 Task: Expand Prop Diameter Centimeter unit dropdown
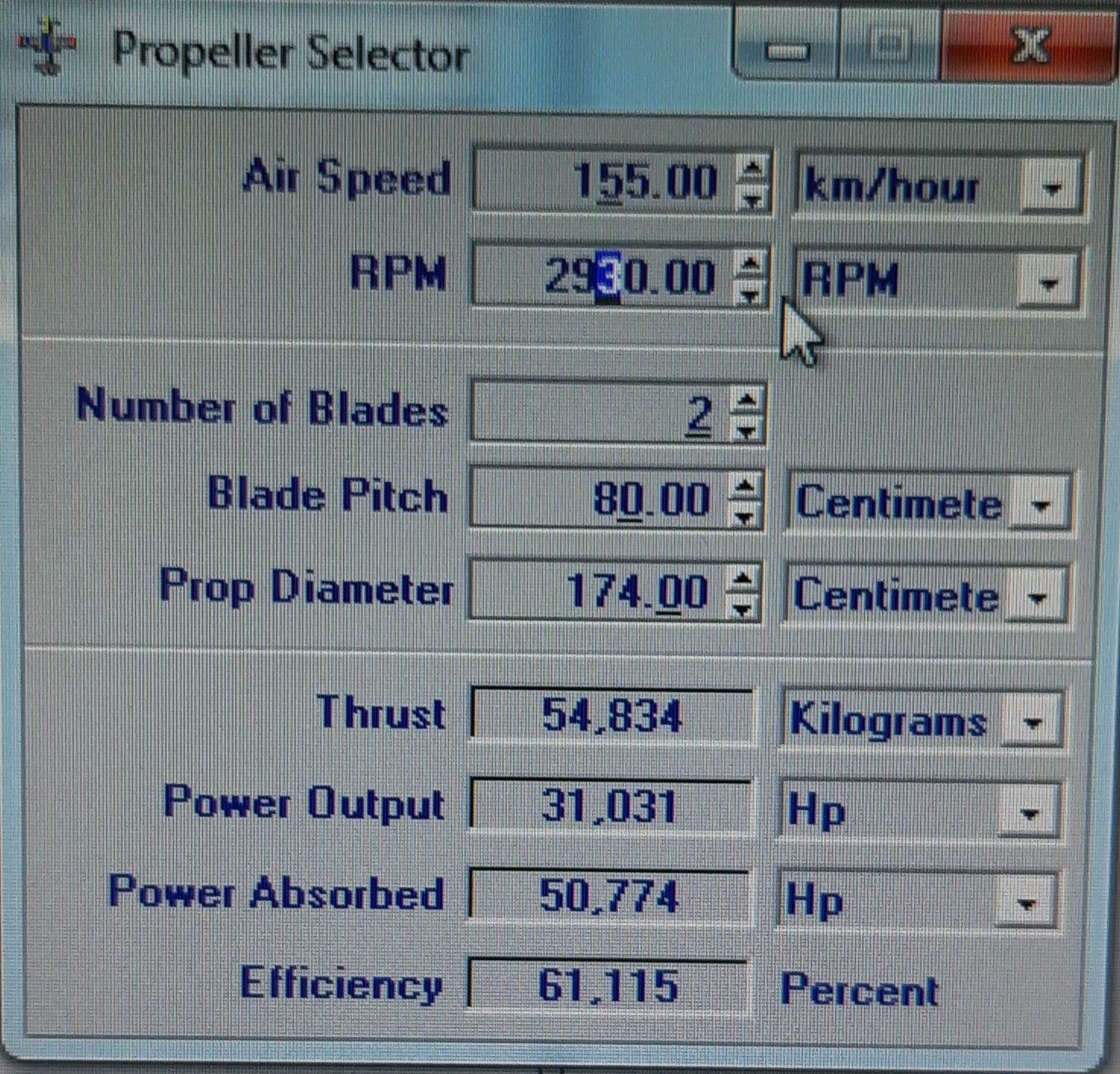pos(1037,597)
